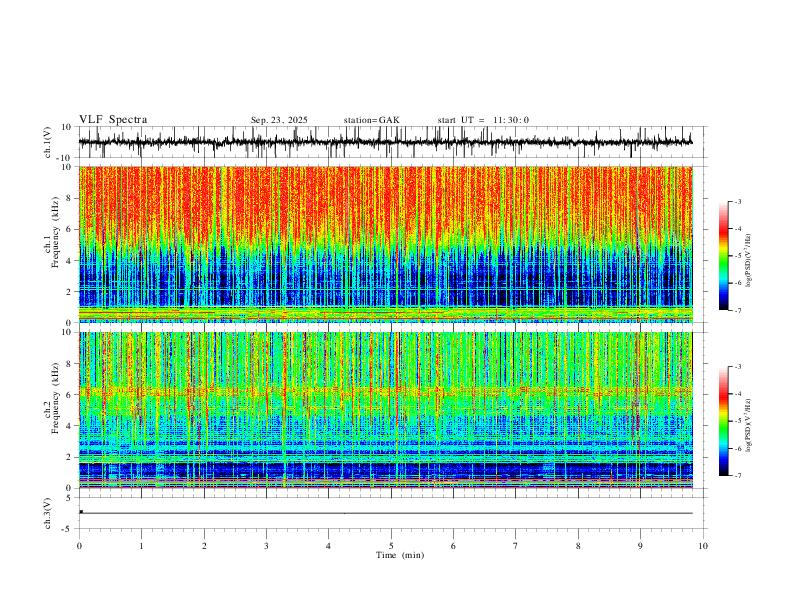Click the time axis tick label '0'
The image size is (792, 612).
point(79,546)
